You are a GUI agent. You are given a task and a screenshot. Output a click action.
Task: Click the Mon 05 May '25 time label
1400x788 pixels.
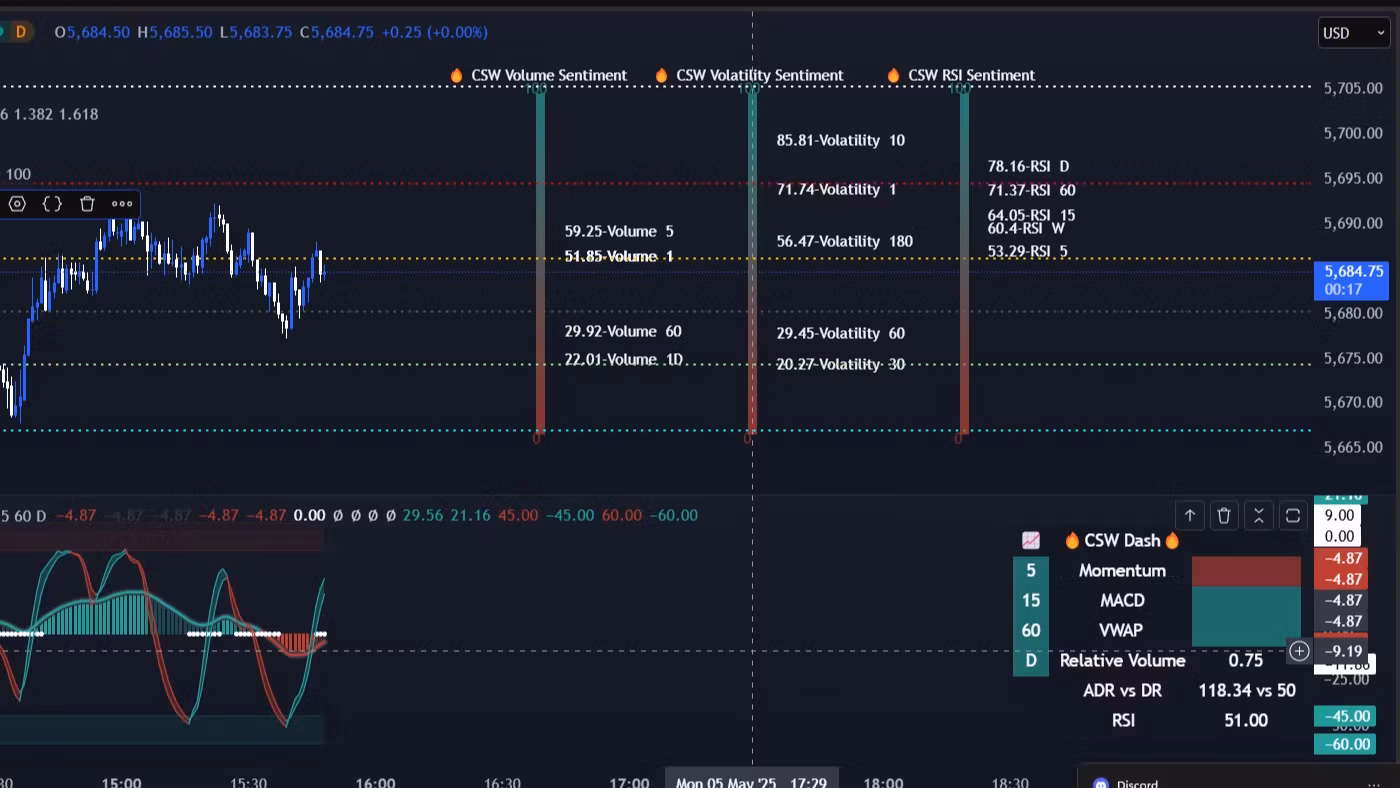point(751,781)
